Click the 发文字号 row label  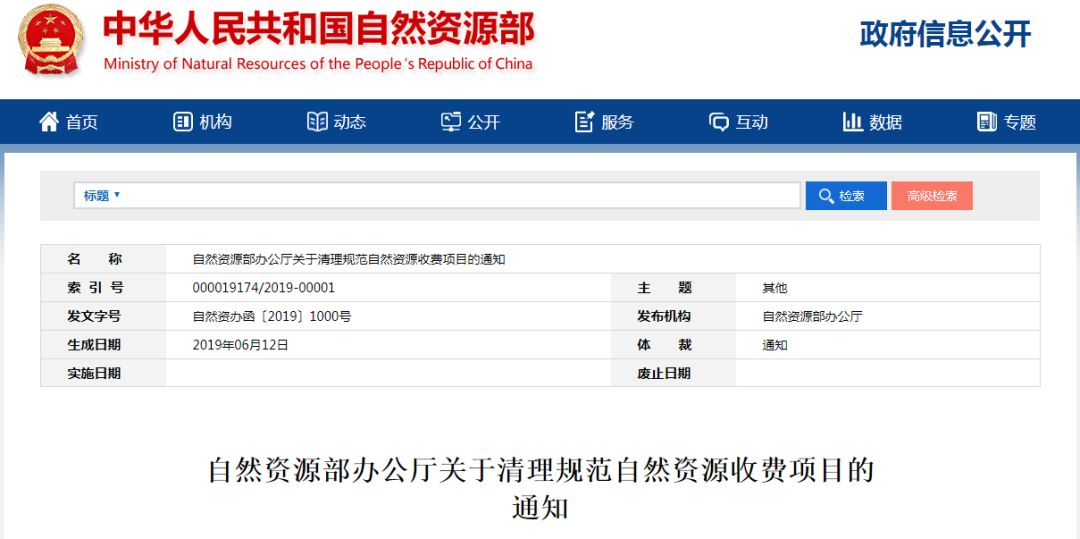[94, 317]
